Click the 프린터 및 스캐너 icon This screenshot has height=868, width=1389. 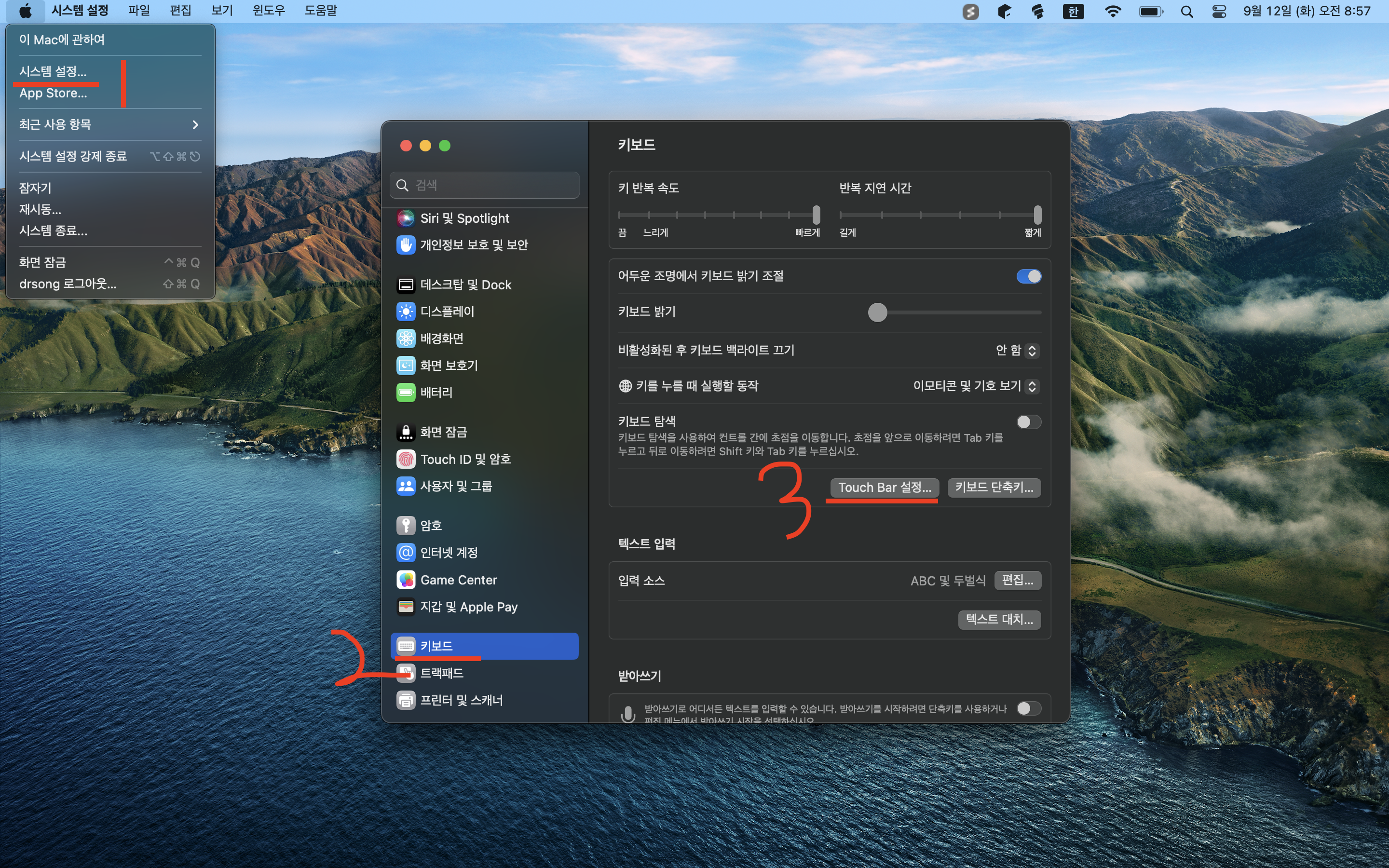(x=406, y=700)
